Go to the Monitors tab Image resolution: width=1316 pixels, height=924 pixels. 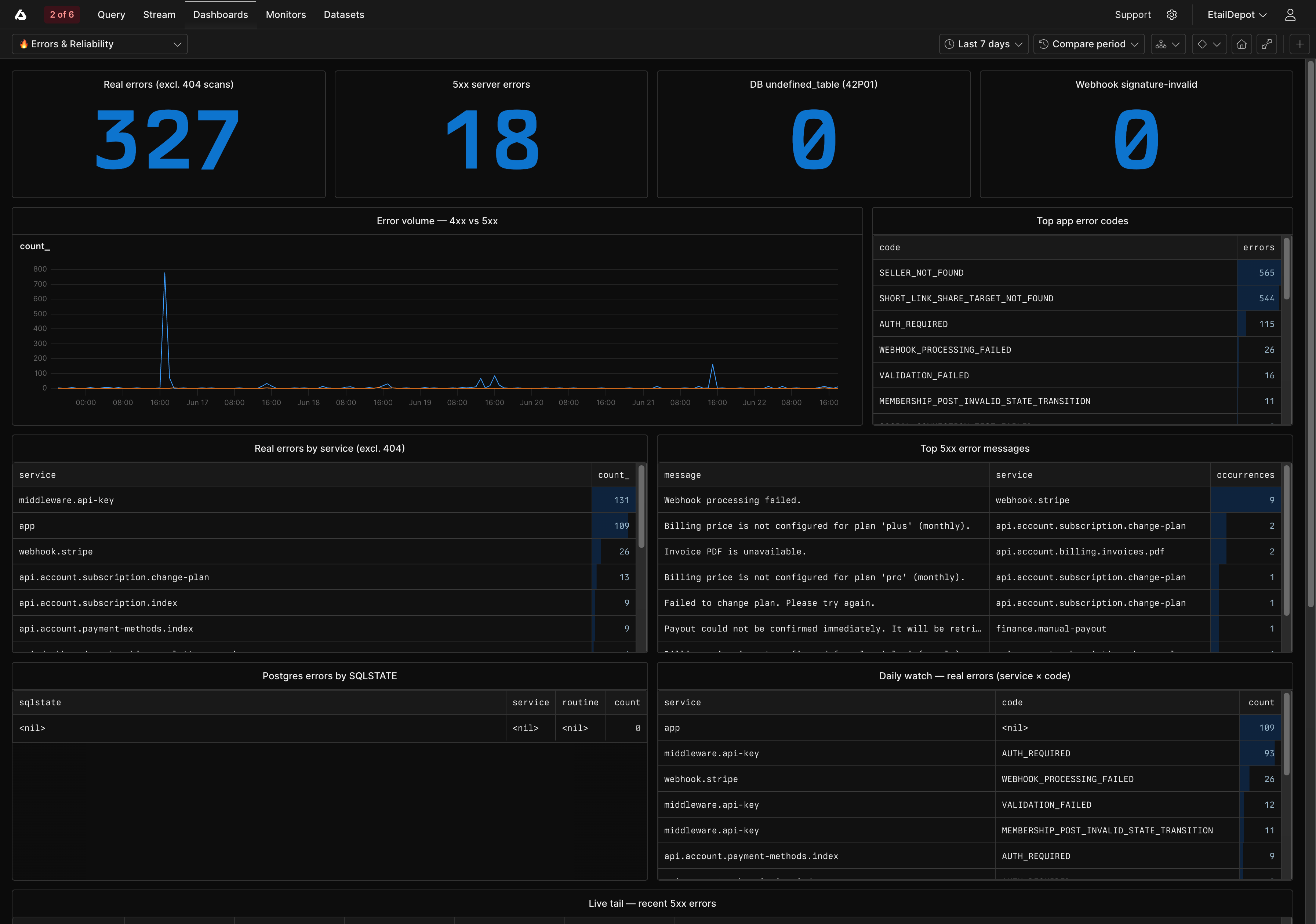click(286, 15)
